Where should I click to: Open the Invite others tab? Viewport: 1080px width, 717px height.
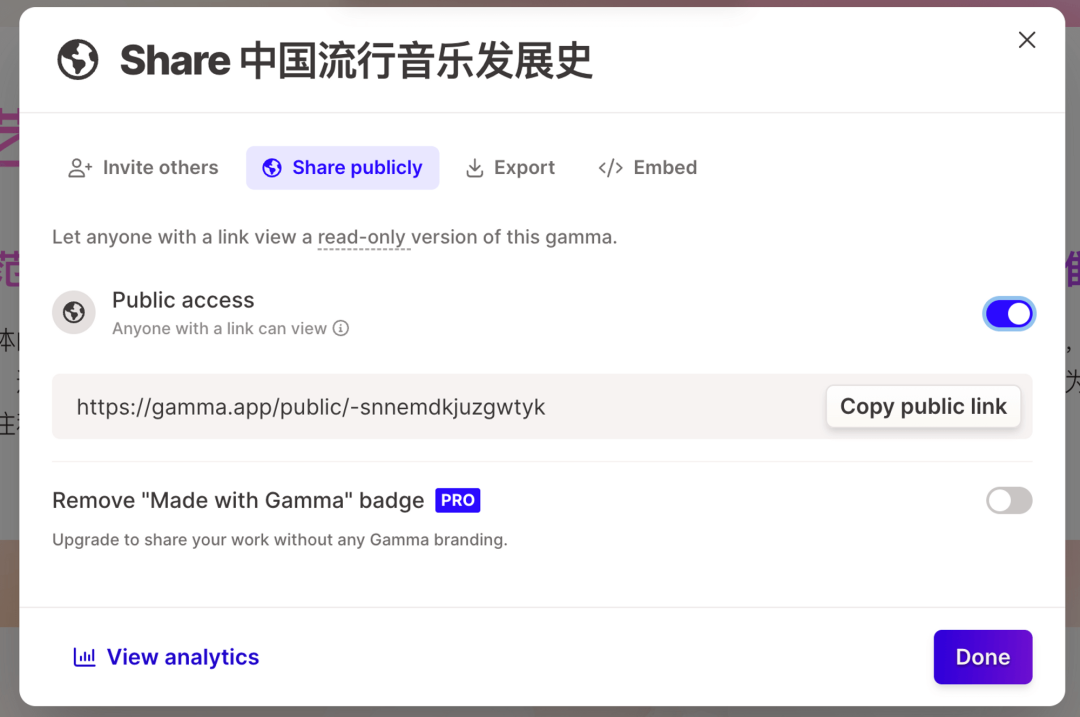[x=143, y=167]
